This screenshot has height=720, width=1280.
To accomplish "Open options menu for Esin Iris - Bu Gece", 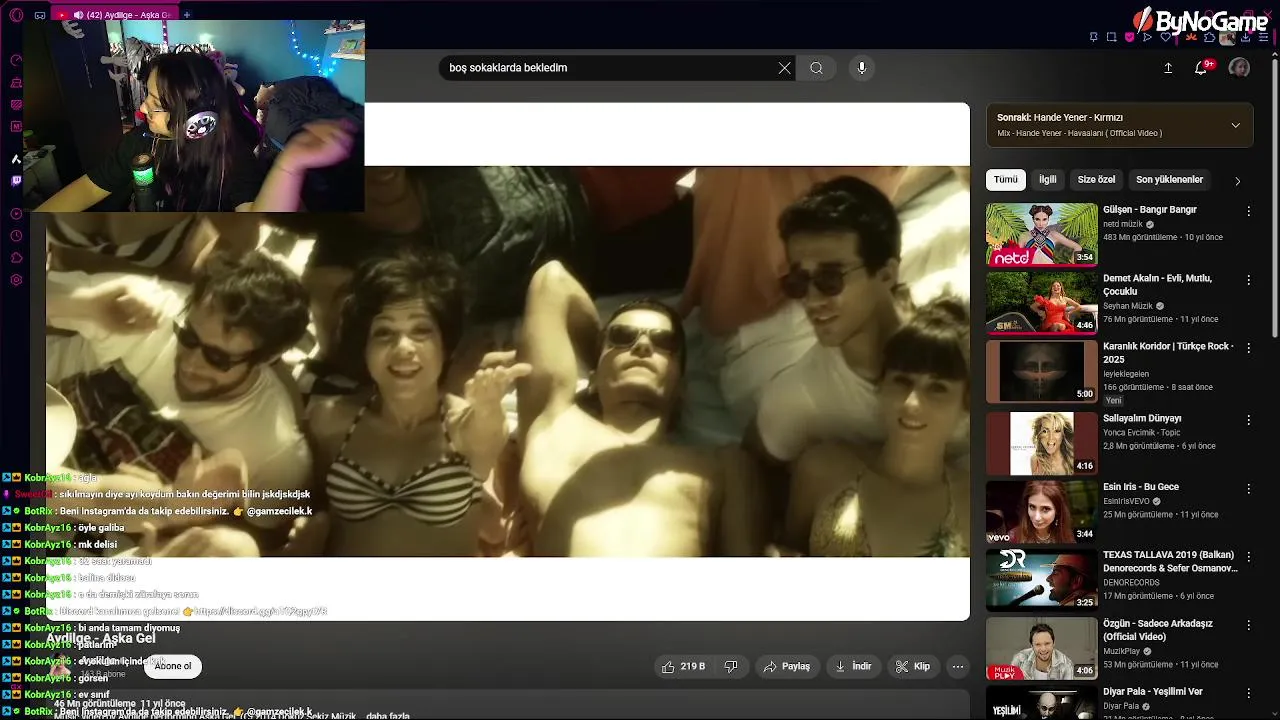I will 1248,488.
